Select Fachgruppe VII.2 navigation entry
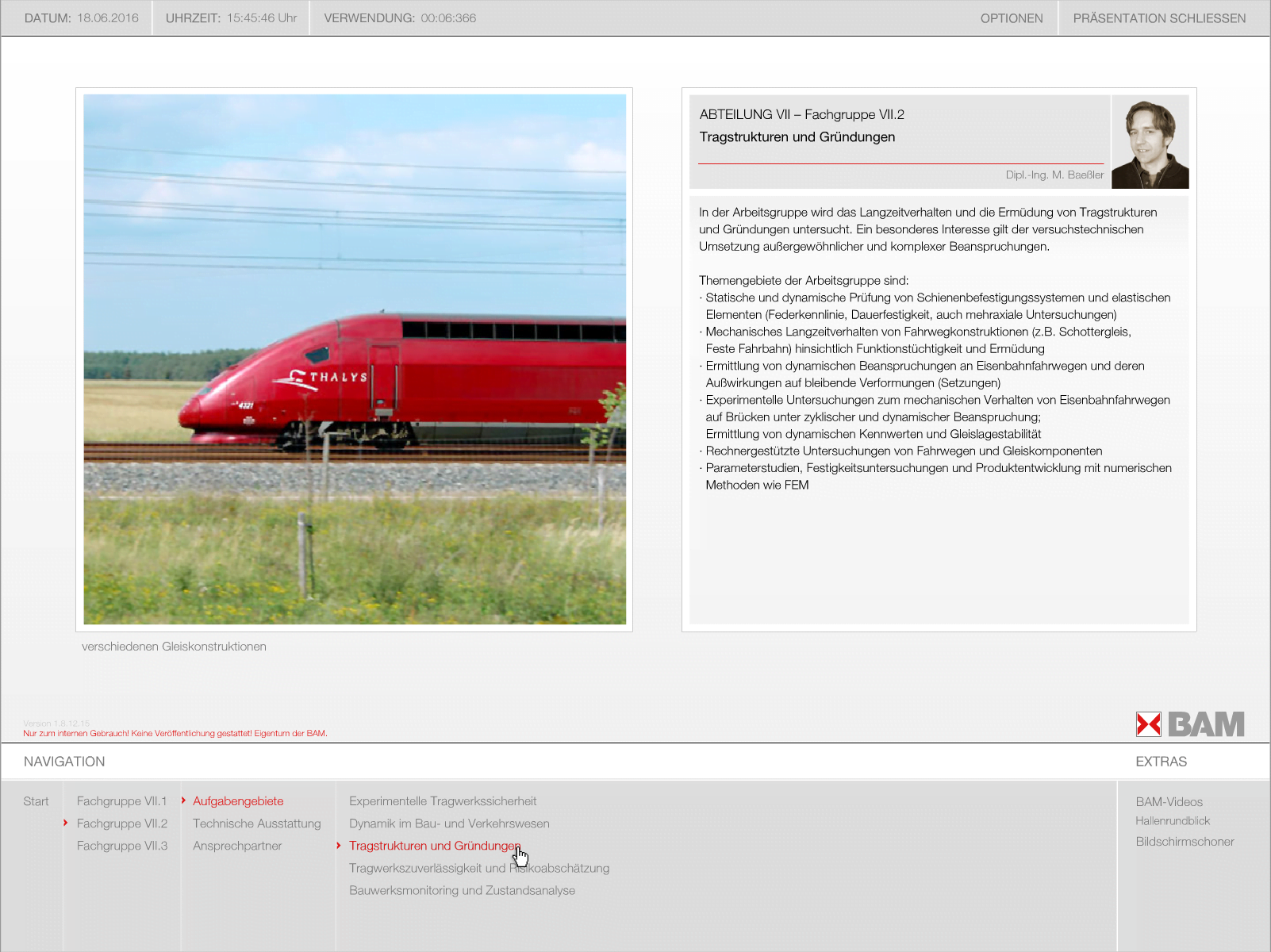 (121, 823)
